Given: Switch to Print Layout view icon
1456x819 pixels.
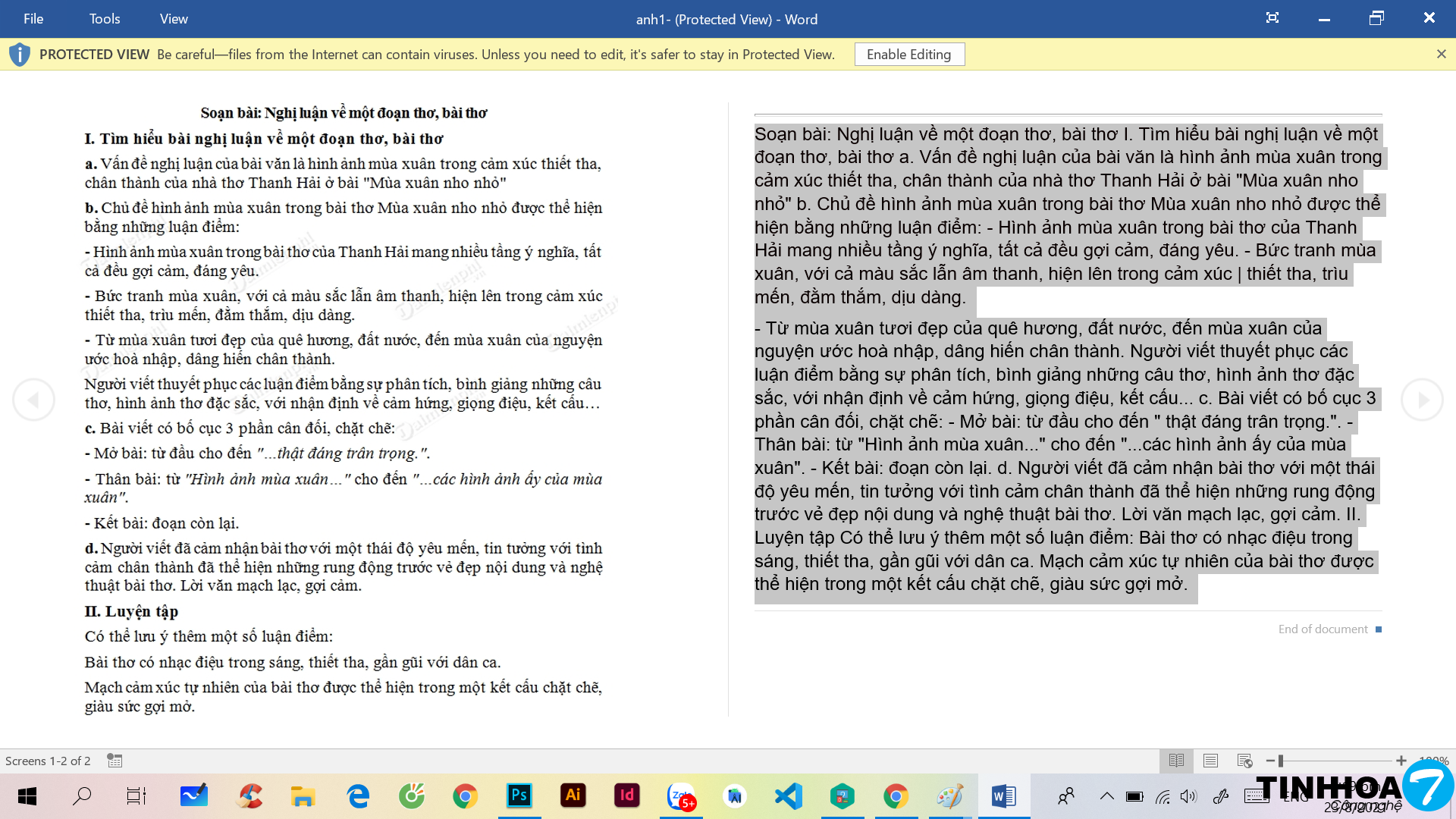Looking at the screenshot, I should (x=1210, y=761).
